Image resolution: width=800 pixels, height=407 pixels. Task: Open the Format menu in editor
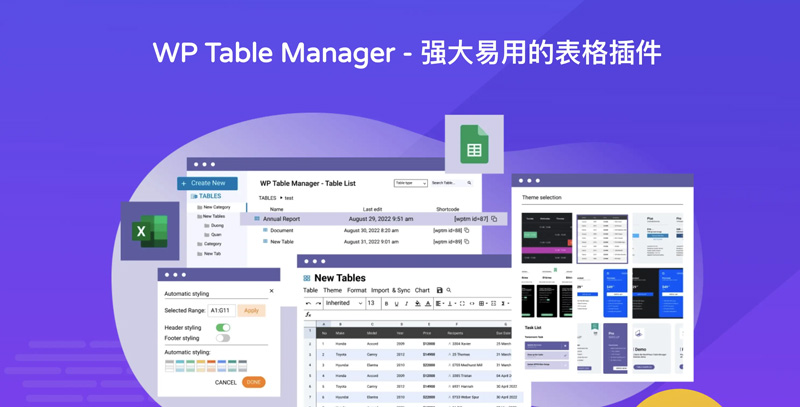357,290
